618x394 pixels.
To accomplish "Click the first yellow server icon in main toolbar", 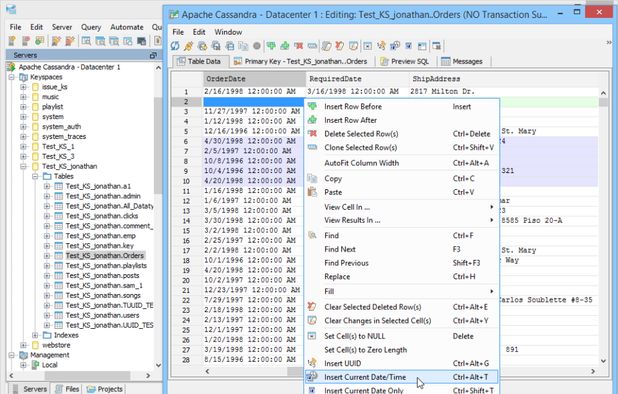I will (12, 41).
